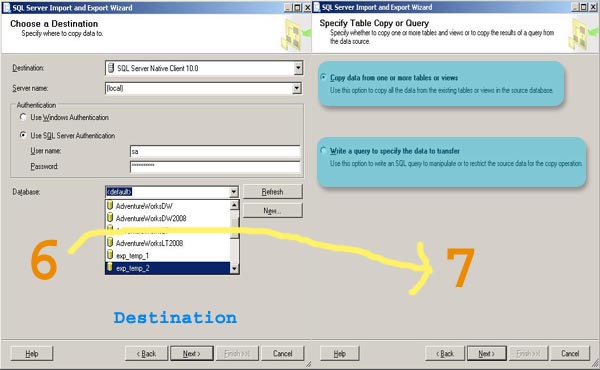Screen dimensions: 600x370
Task: Select AdventureWorksDW in database list
Action: [168, 206]
